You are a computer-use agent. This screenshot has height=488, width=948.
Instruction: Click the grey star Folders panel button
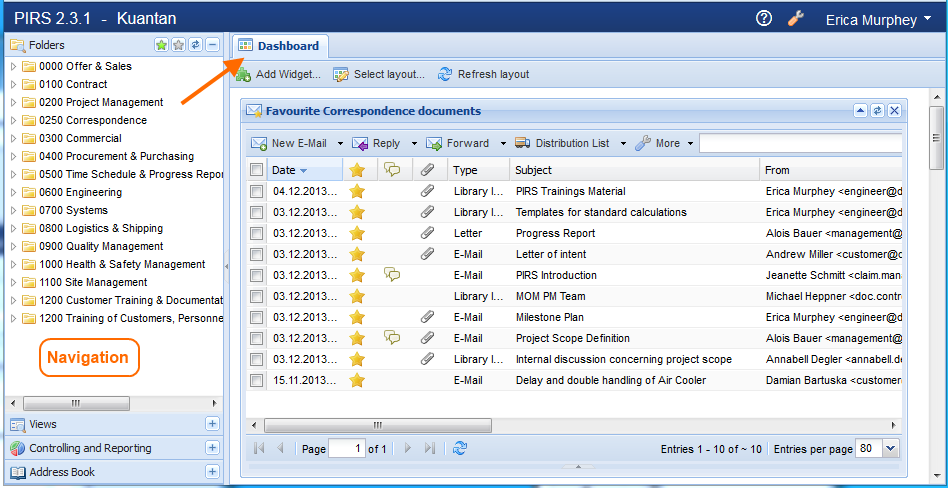tap(178, 45)
